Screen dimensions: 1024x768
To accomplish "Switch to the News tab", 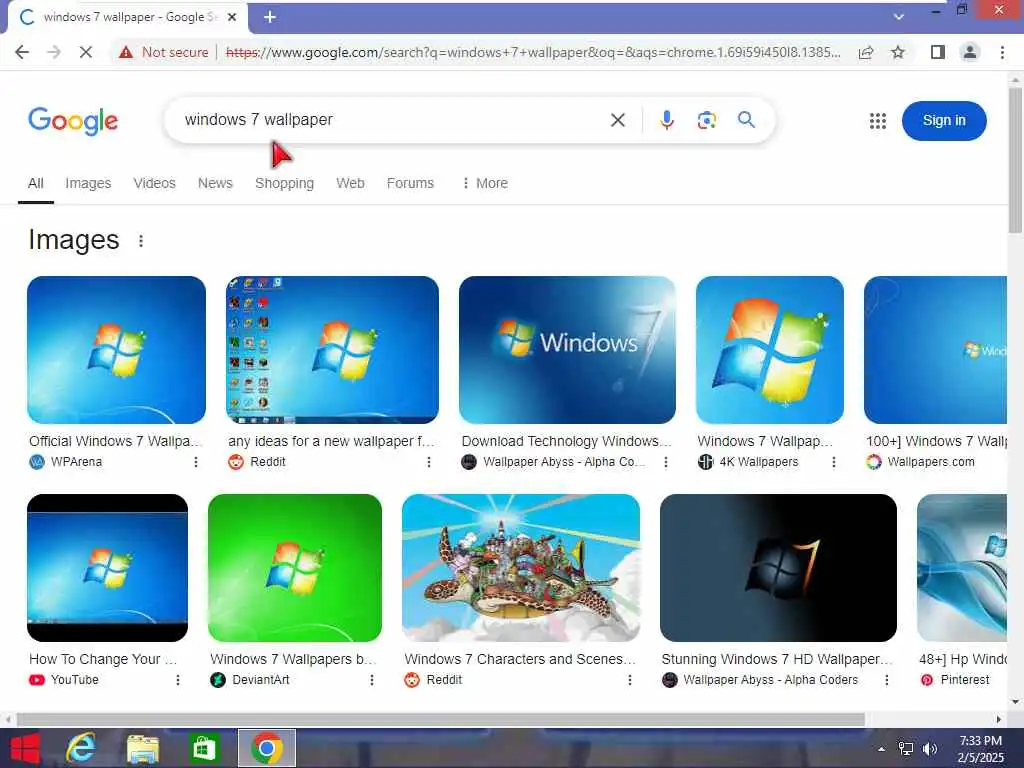I will (216, 184).
